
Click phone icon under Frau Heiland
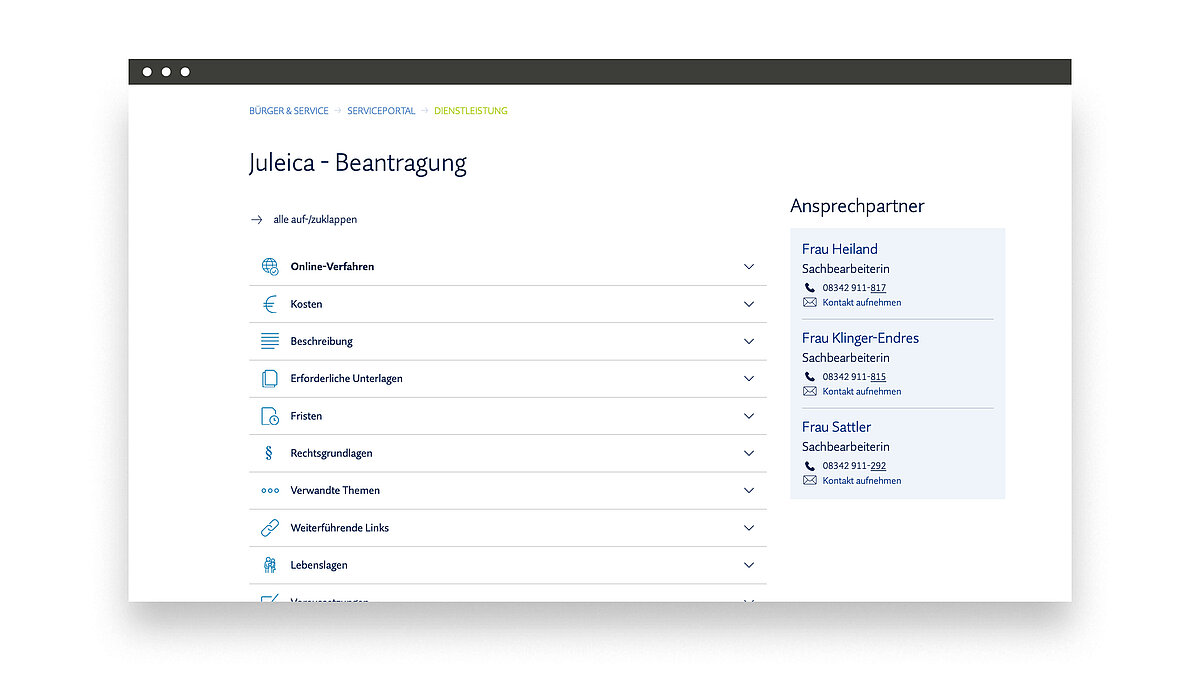pos(810,288)
